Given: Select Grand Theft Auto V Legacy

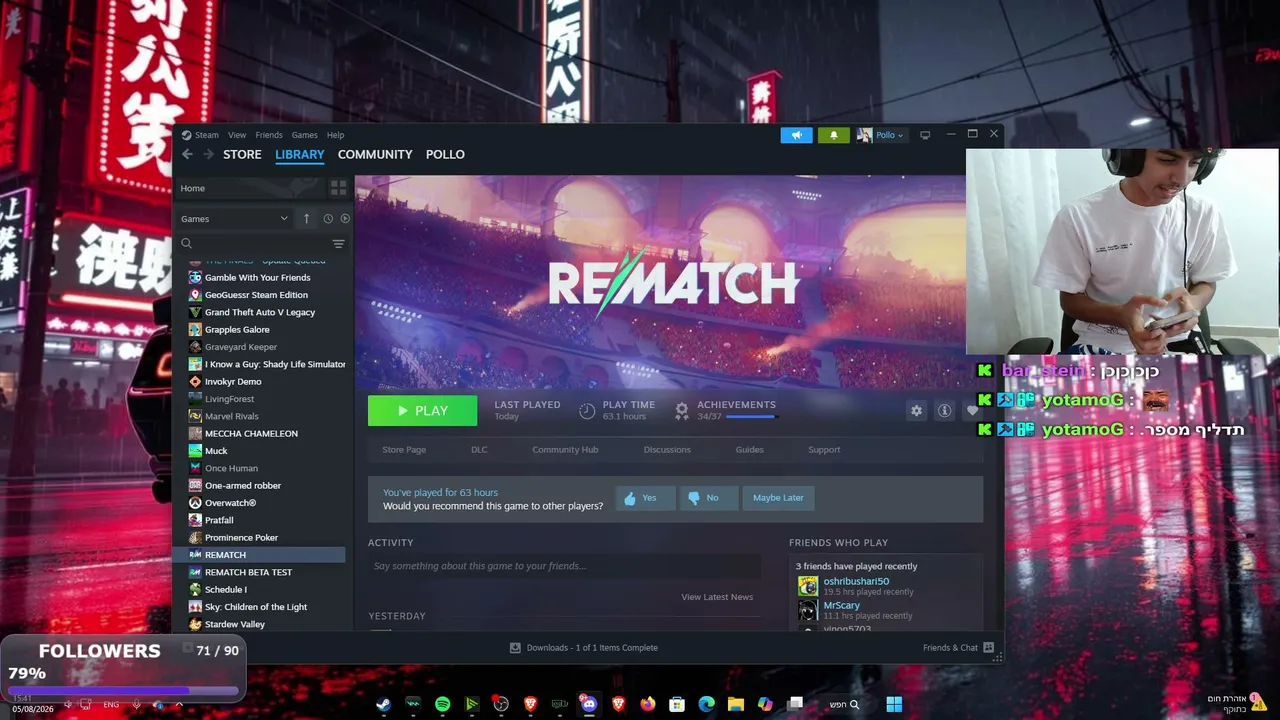Looking at the screenshot, I should [260, 312].
